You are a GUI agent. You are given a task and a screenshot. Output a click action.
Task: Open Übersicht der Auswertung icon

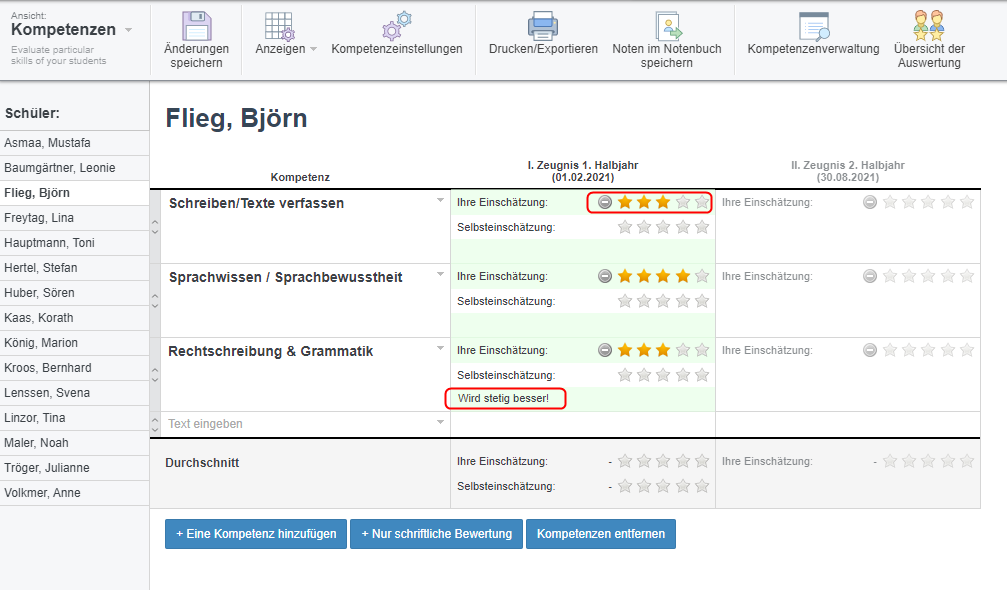click(x=929, y=26)
